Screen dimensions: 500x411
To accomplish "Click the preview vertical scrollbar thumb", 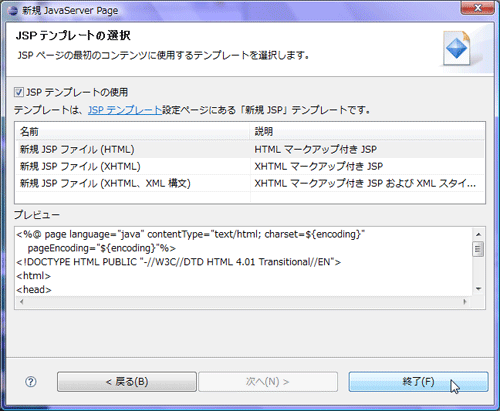I will point(478,249).
